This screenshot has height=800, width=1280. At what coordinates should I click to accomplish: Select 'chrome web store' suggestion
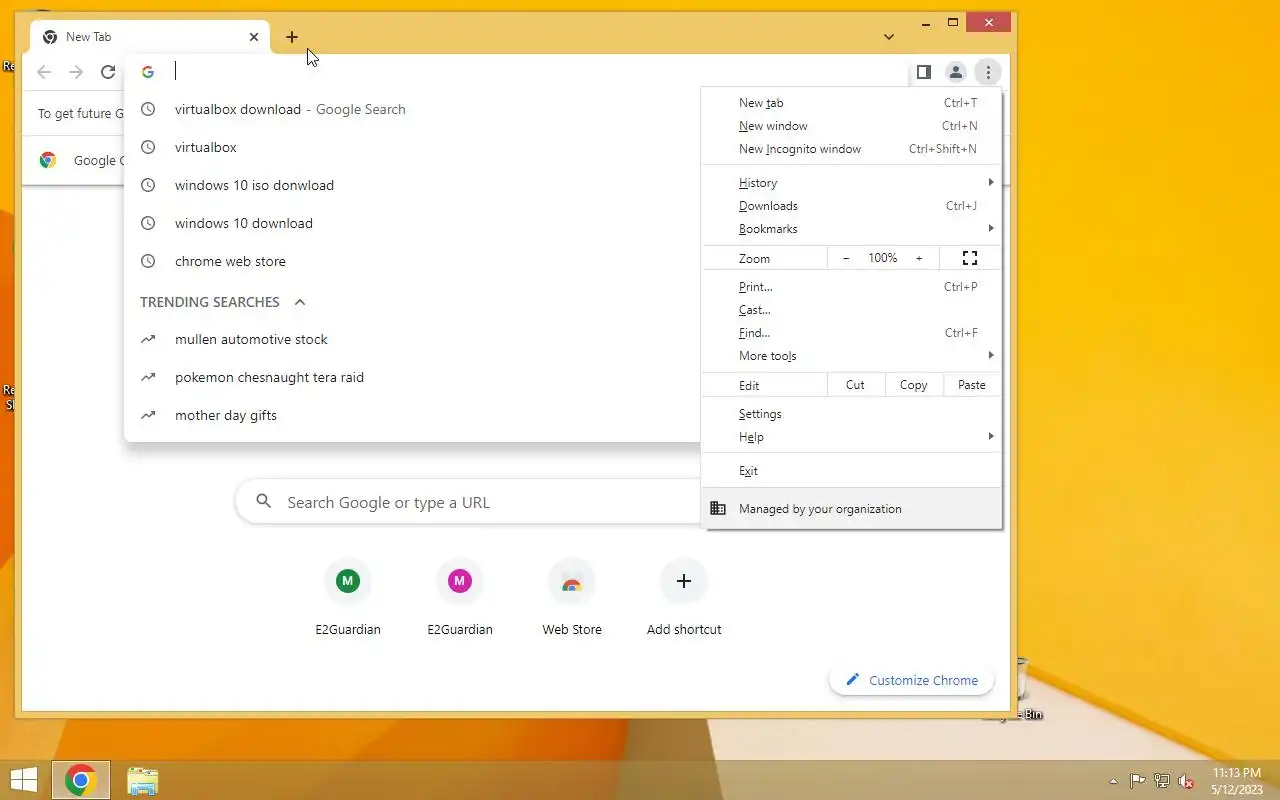(412, 261)
